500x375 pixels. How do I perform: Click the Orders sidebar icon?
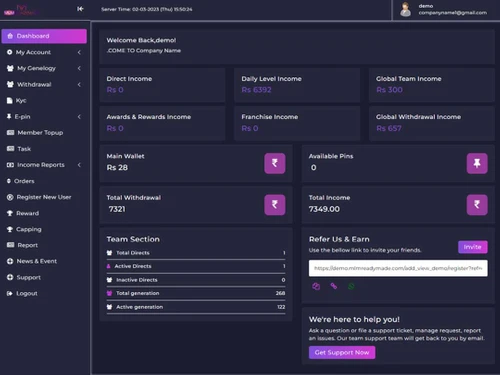(x=9, y=181)
